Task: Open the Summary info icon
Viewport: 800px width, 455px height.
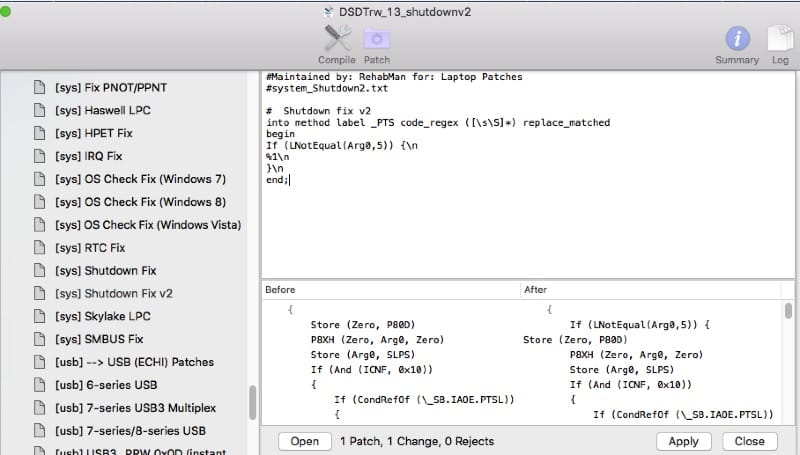Action: coord(737,38)
